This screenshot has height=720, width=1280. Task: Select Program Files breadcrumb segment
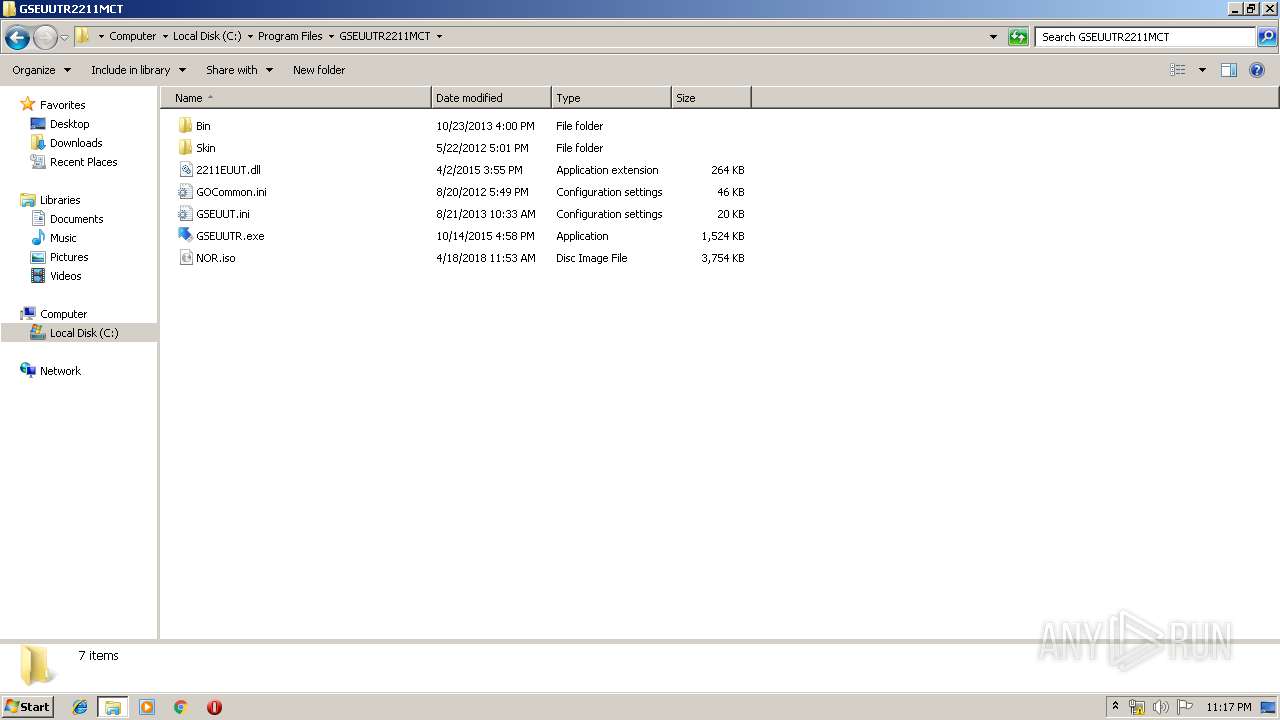(x=290, y=36)
